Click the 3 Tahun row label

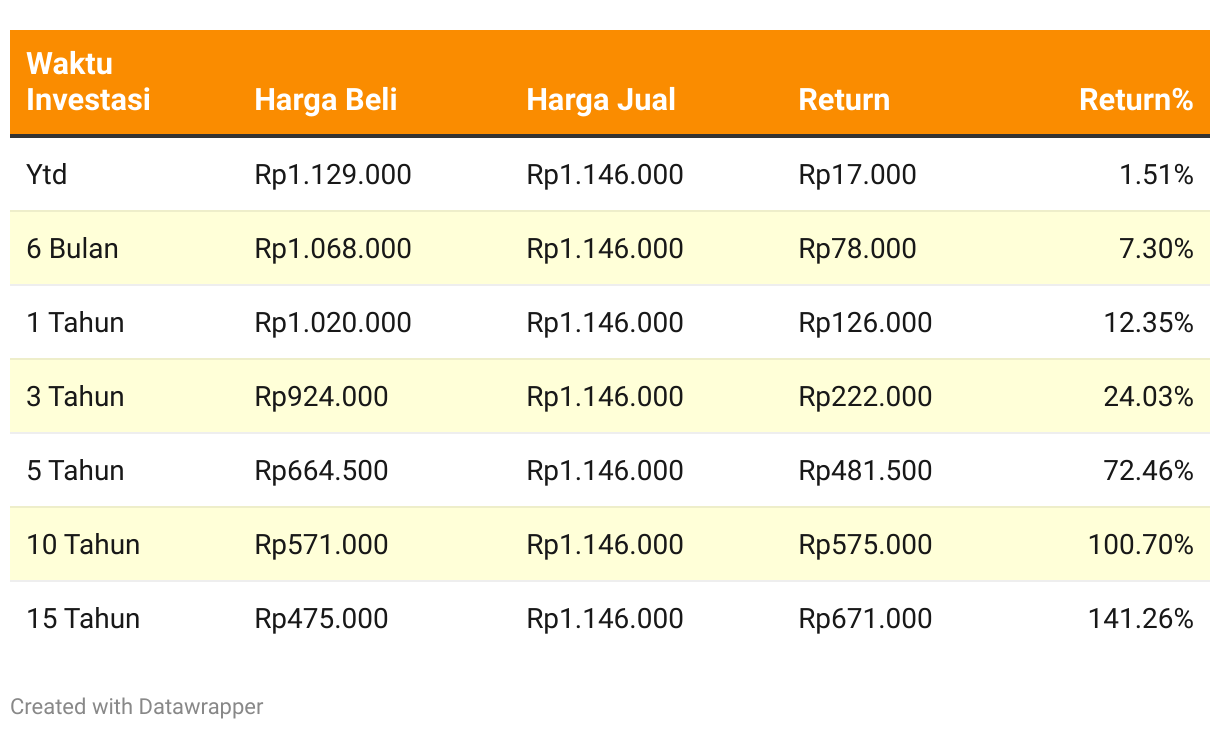[75, 397]
